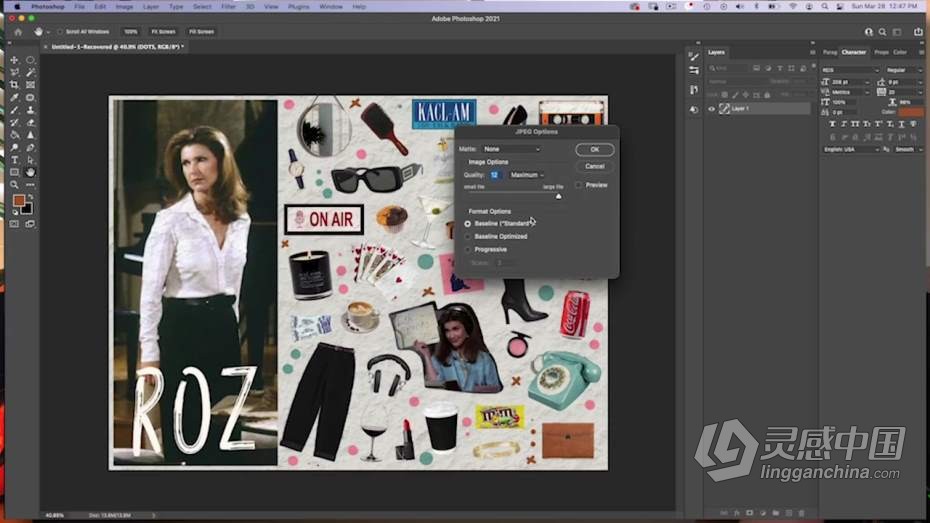Image resolution: width=930 pixels, height=523 pixels.
Task: Click the quality slider handle
Action: tap(558, 196)
